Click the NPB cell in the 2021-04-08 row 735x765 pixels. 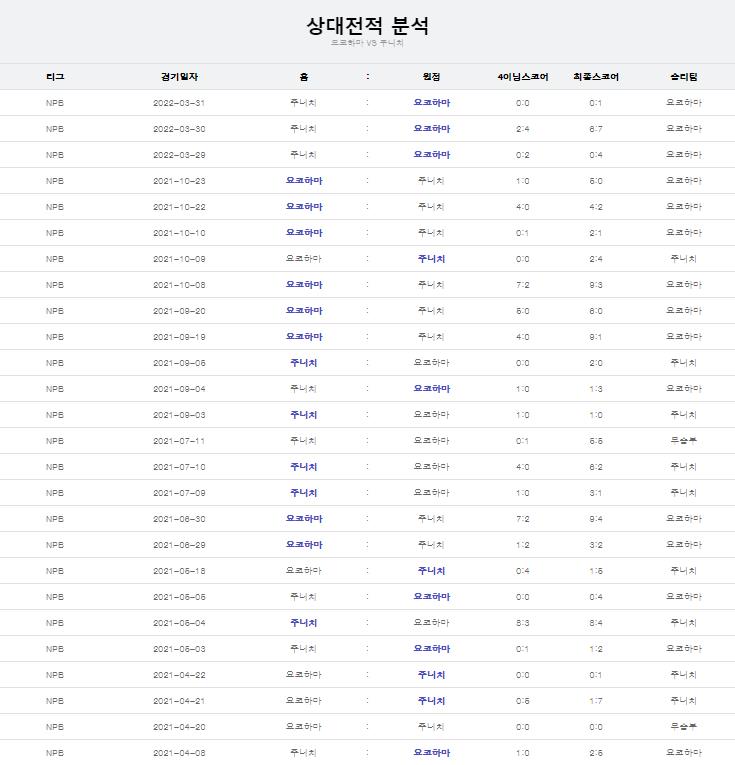[x=55, y=753]
